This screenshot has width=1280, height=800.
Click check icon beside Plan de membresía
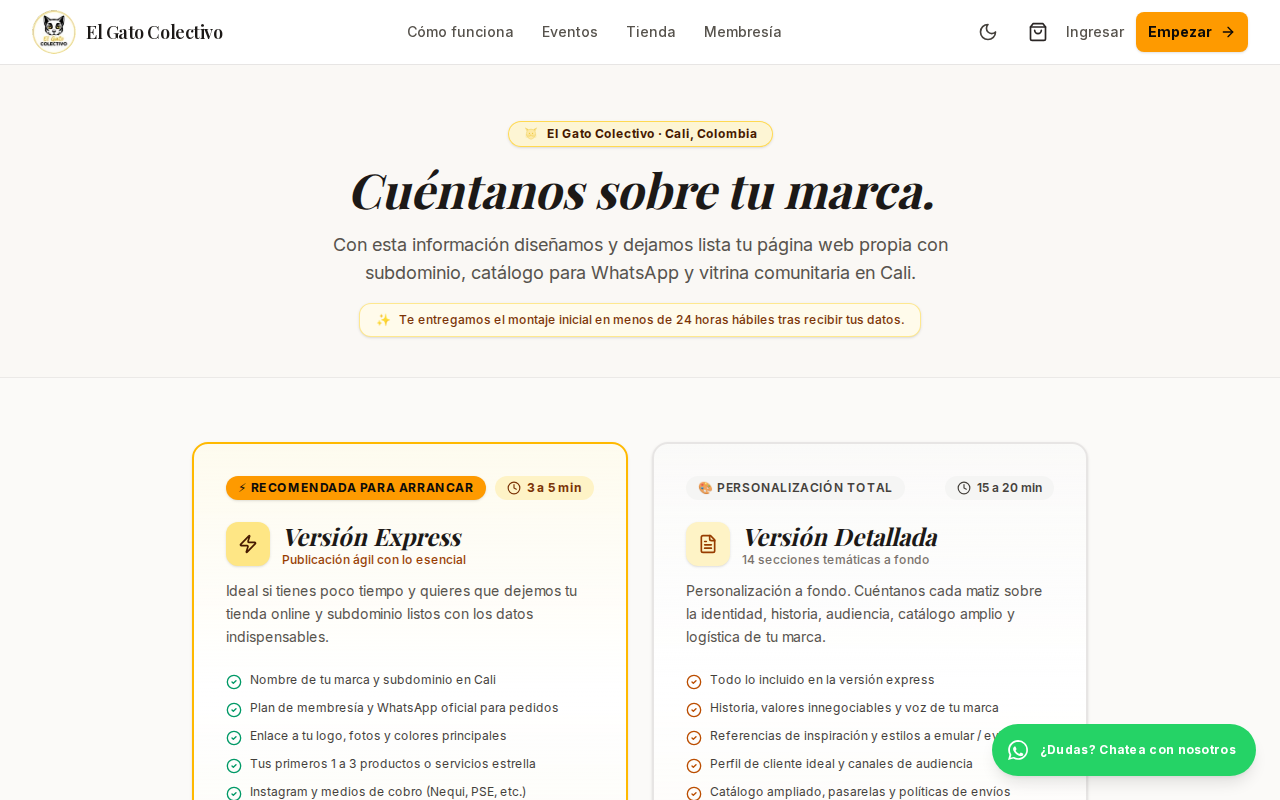click(234, 710)
